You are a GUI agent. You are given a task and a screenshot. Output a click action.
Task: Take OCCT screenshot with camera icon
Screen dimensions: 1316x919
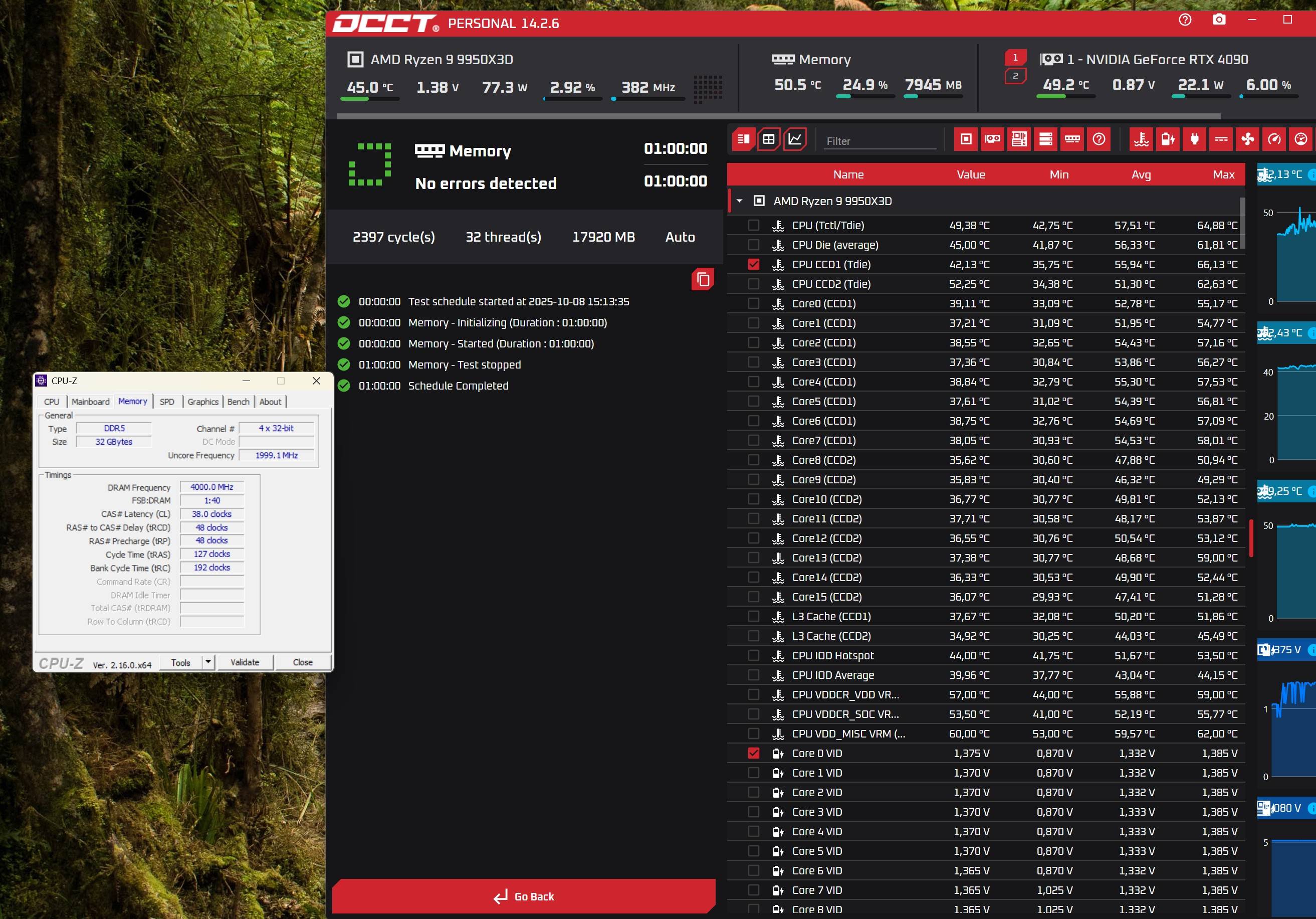(x=1219, y=20)
